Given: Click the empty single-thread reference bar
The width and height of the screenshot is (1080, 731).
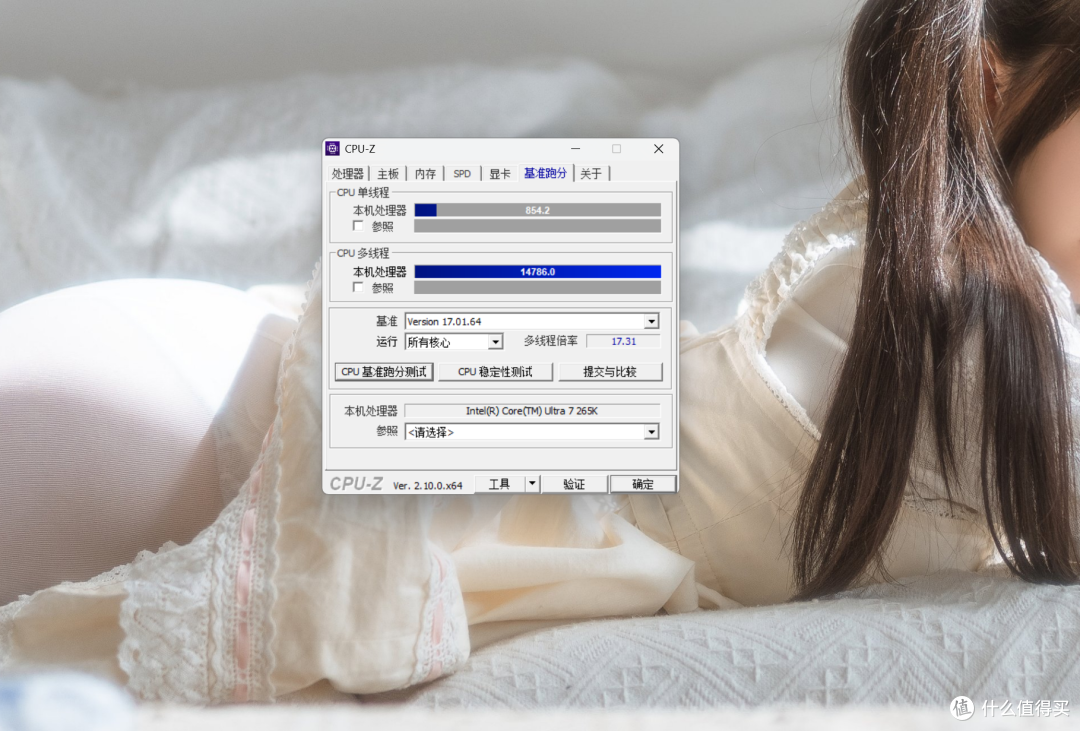Looking at the screenshot, I should [x=537, y=226].
